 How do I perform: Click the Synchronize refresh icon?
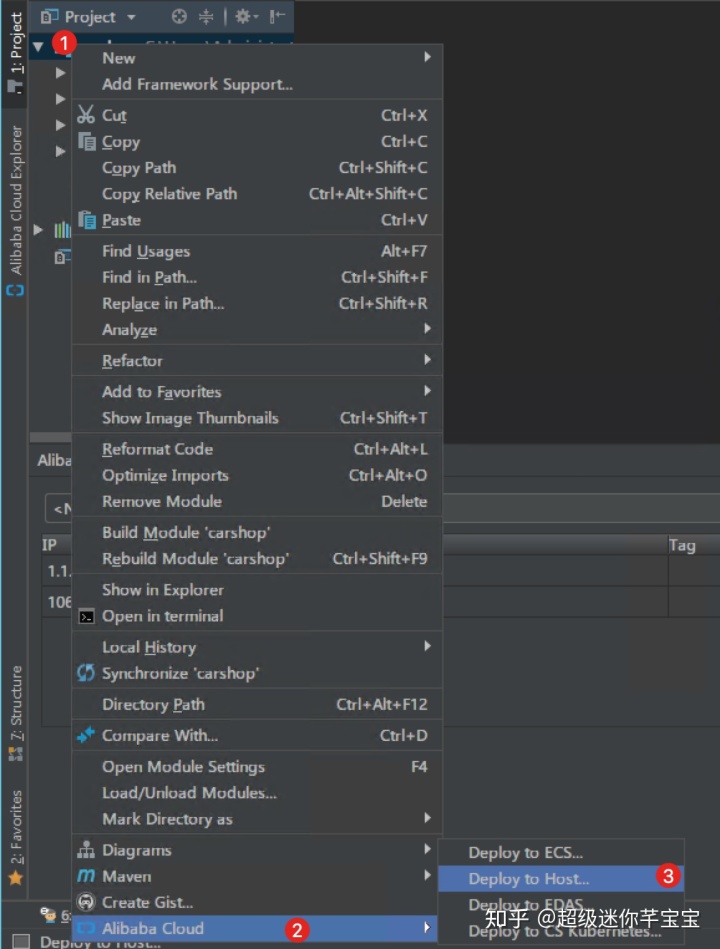(x=86, y=672)
